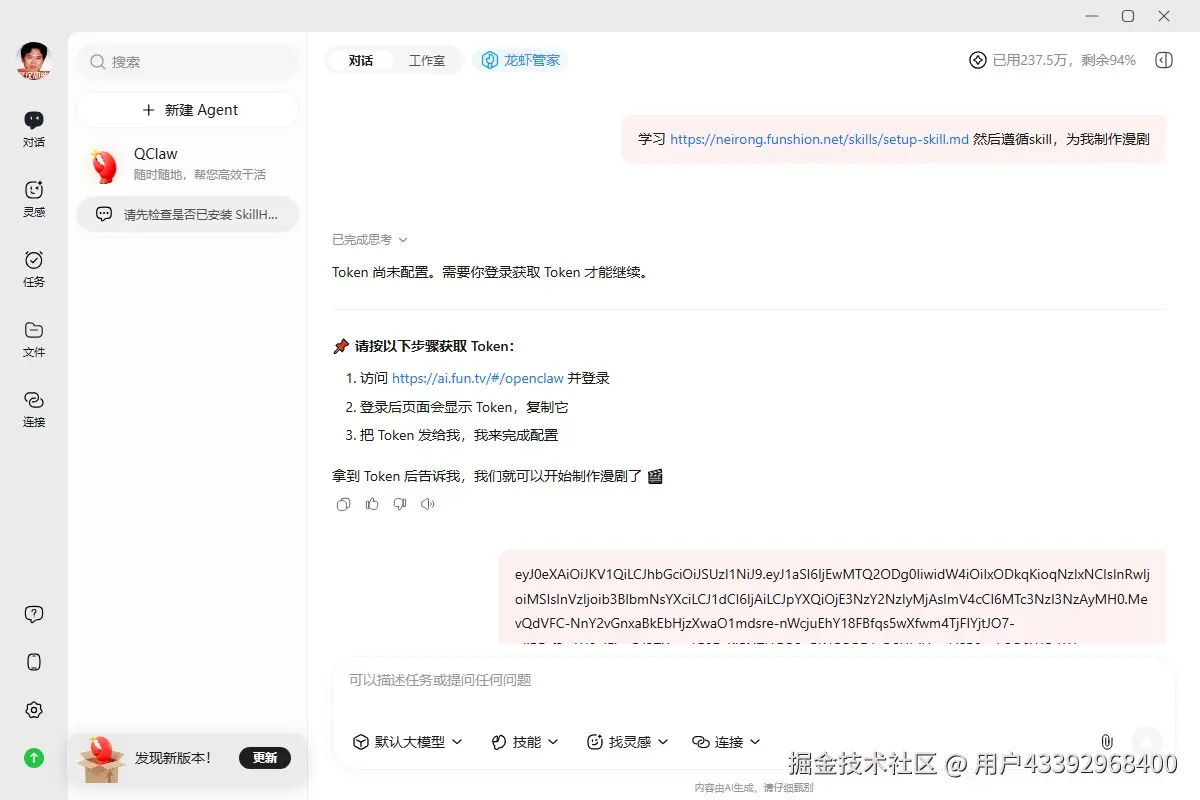The width and height of the screenshot is (1200, 800).
Task: Toggle the right side panel icon
Action: click(x=1163, y=60)
